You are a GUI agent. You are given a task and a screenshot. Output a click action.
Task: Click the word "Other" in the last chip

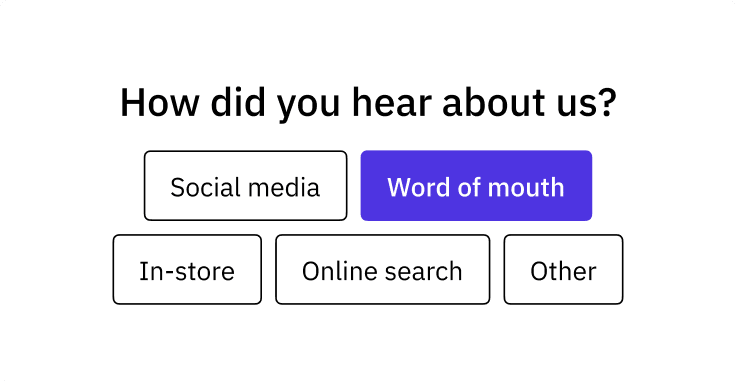point(563,271)
